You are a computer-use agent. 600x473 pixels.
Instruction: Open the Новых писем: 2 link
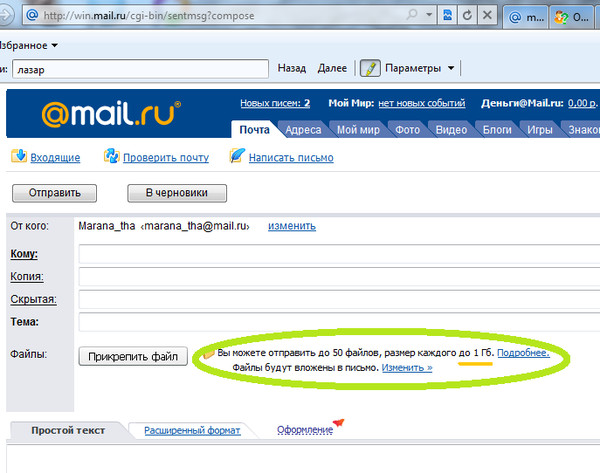pyautogui.click(x=275, y=103)
